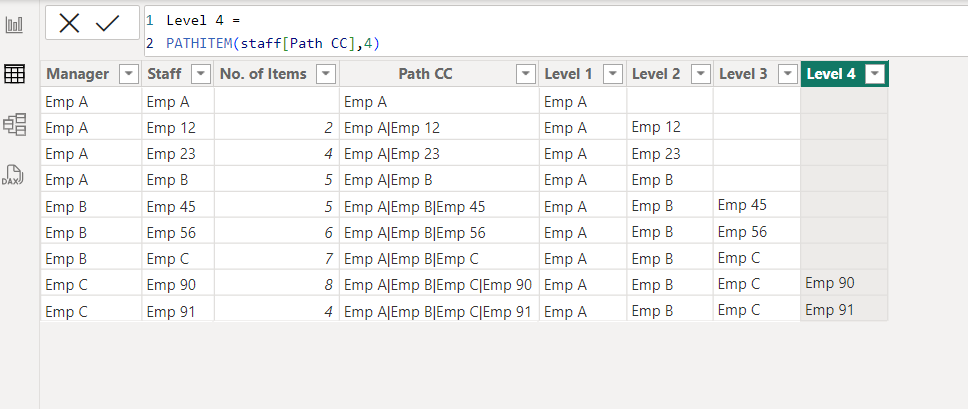
Task: Select the Level 1 column header
Action: click(x=583, y=74)
